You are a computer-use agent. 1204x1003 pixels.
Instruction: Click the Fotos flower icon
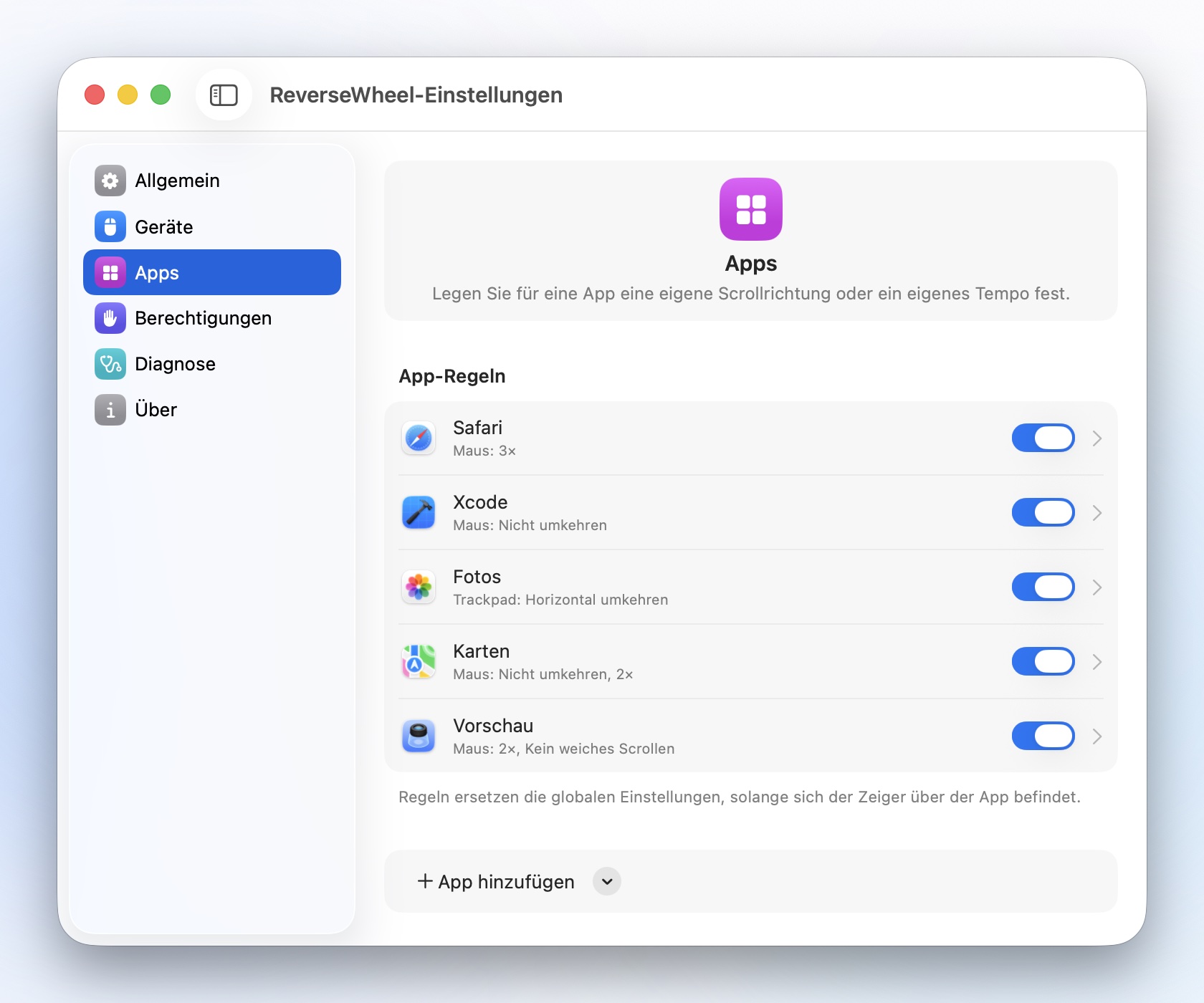pos(419,587)
